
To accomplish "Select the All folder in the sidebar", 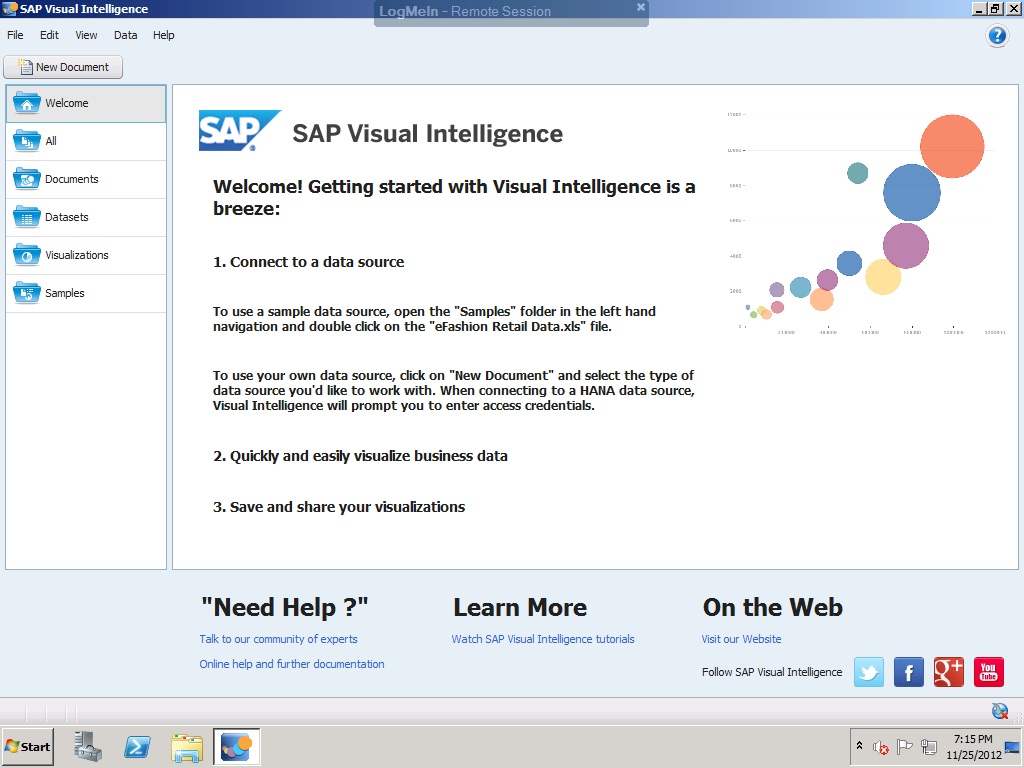I will click(86, 141).
